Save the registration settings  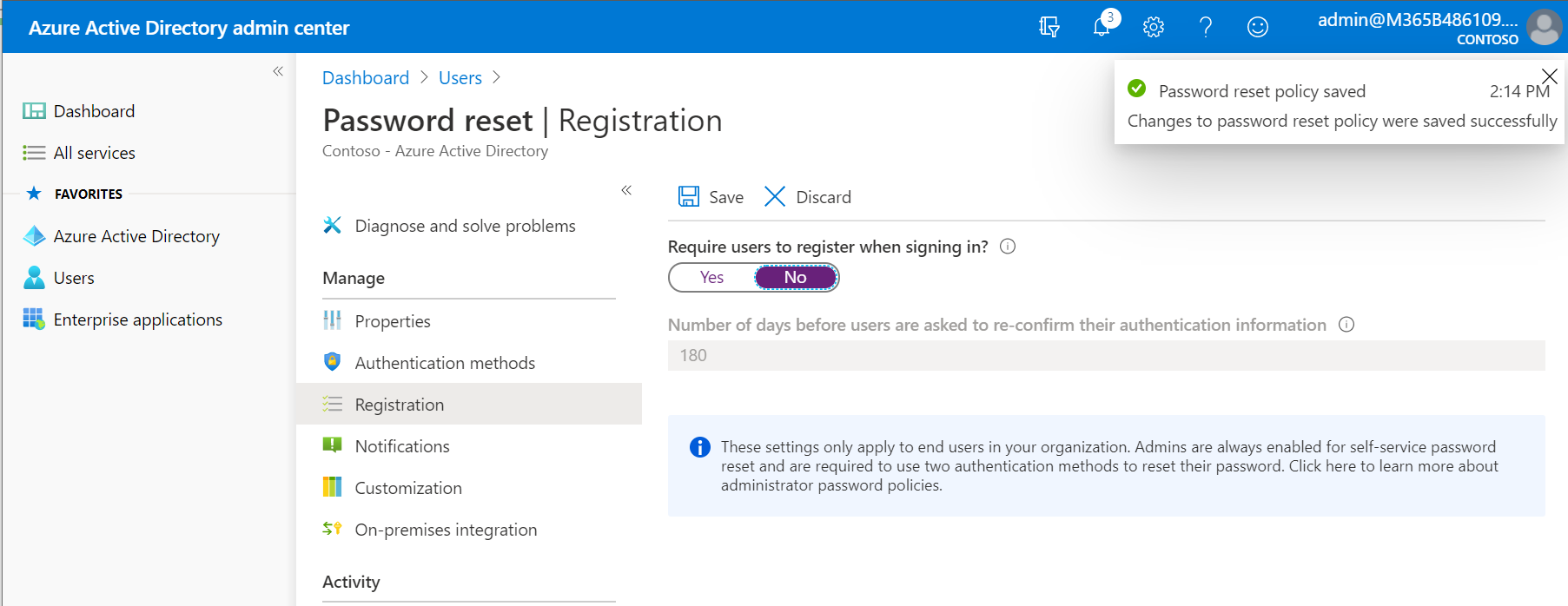[x=711, y=197]
